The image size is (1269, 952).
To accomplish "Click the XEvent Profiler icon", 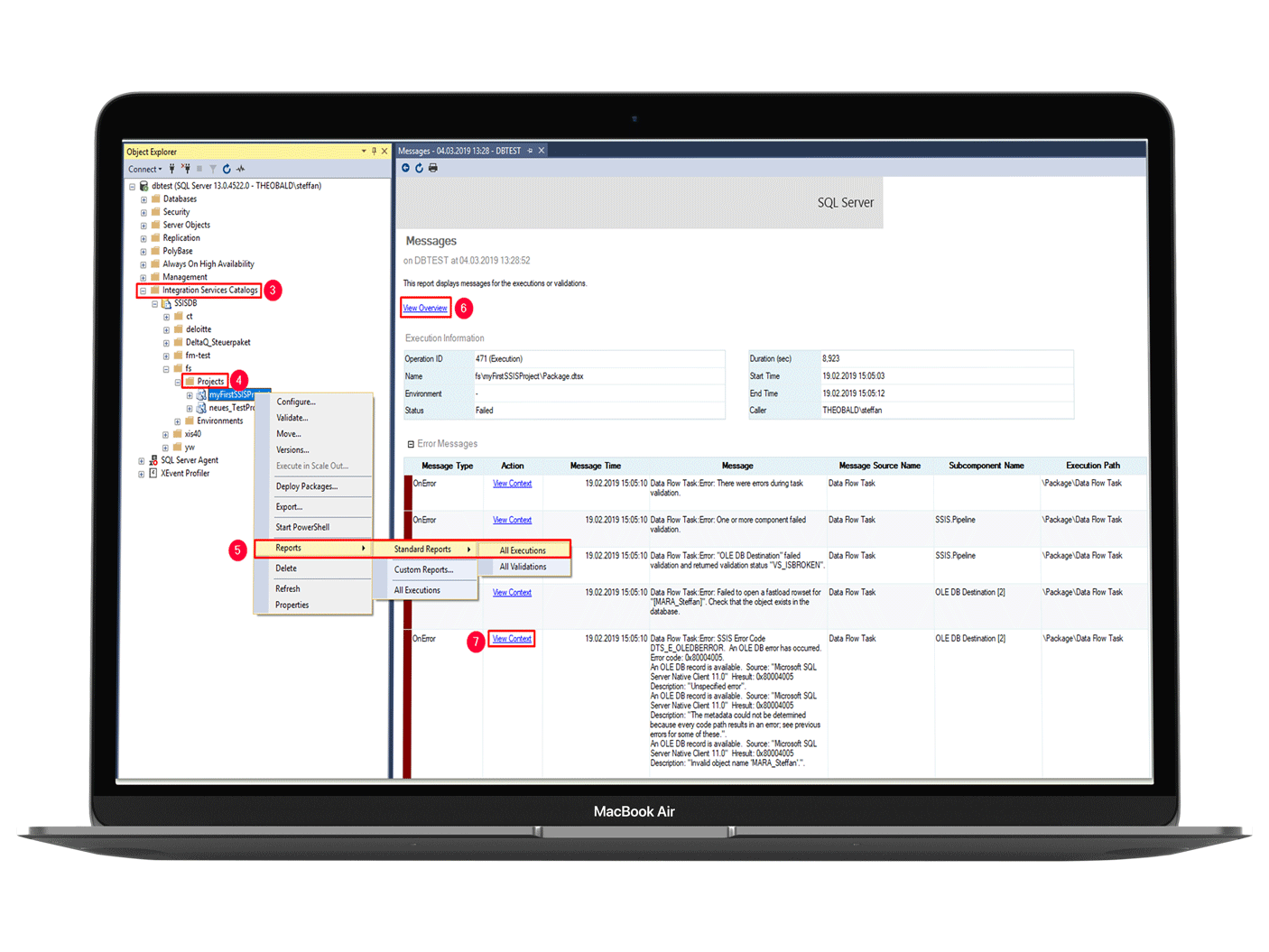I will pos(153,473).
